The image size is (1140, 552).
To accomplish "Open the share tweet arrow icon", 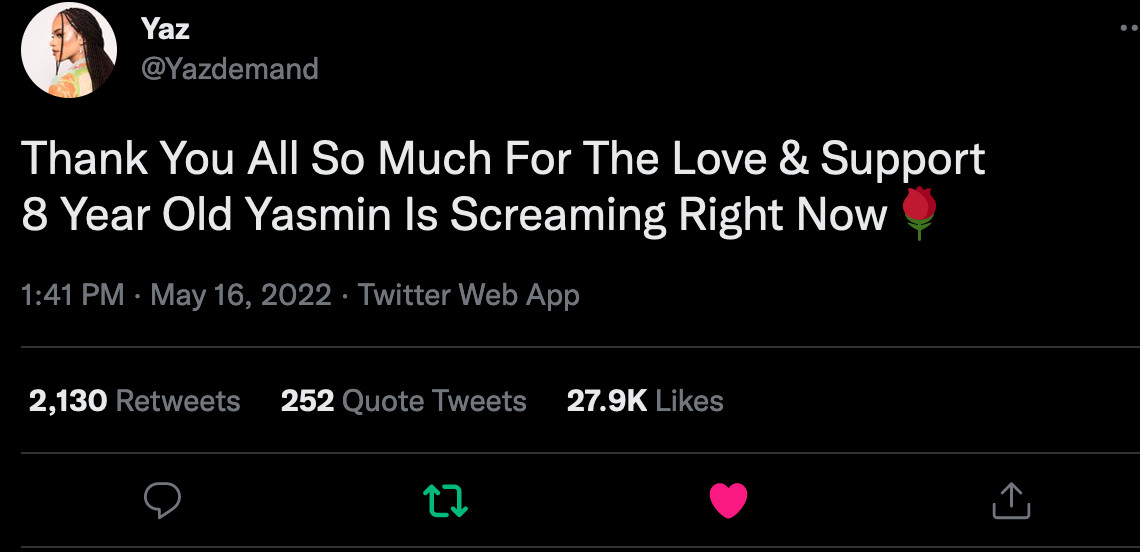I will pyautogui.click(x=1010, y=500).
